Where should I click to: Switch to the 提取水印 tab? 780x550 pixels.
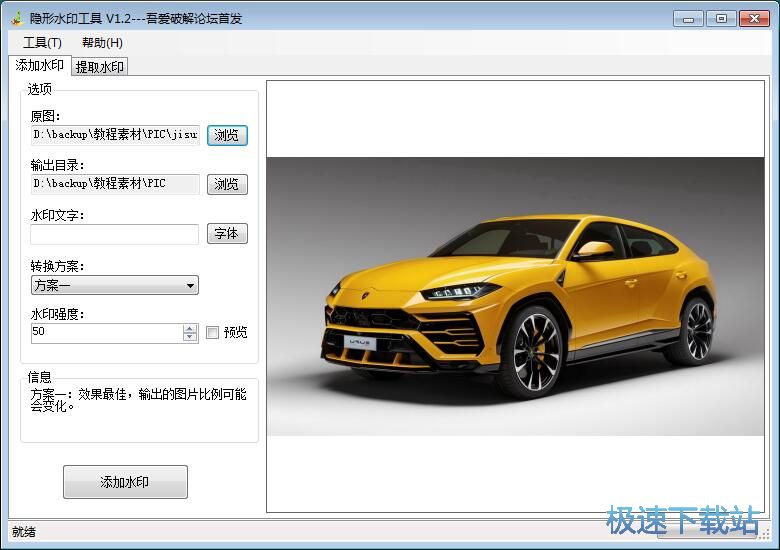coord(99,67)
